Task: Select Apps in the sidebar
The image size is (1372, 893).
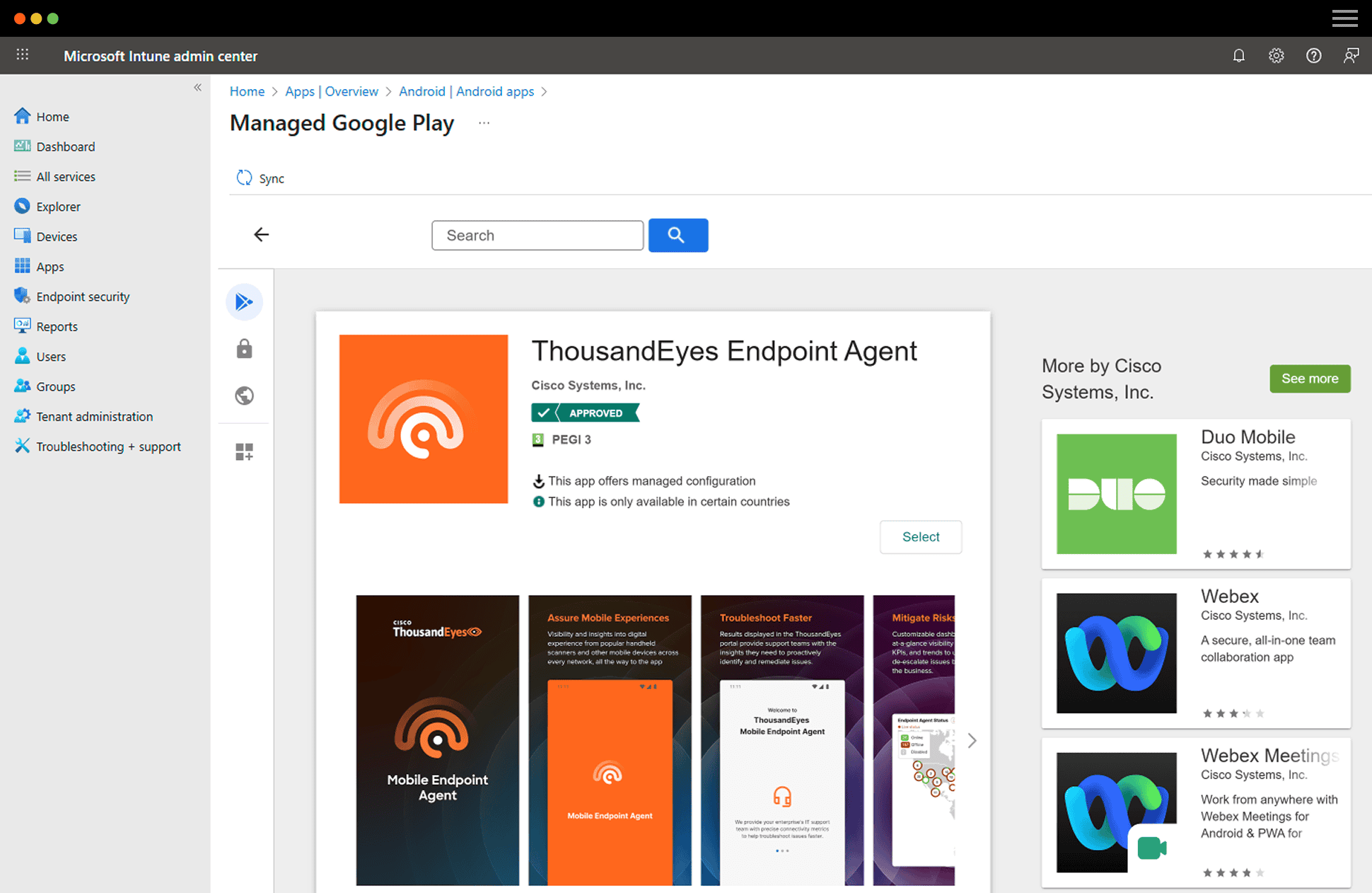Action: pyautogui.click(x=49, y=266)
